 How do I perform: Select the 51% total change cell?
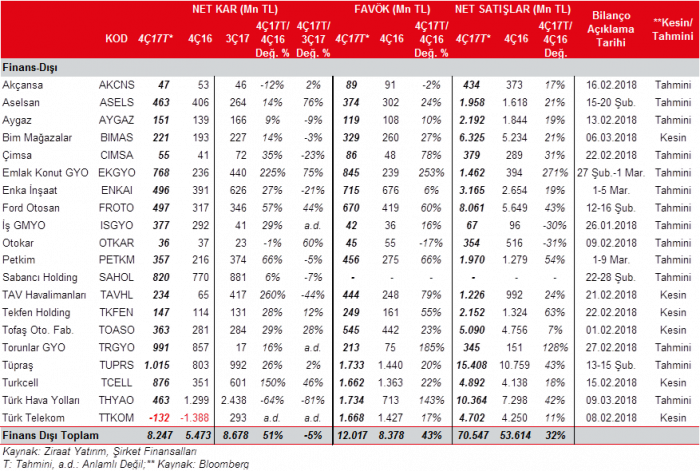click(271, 437)
